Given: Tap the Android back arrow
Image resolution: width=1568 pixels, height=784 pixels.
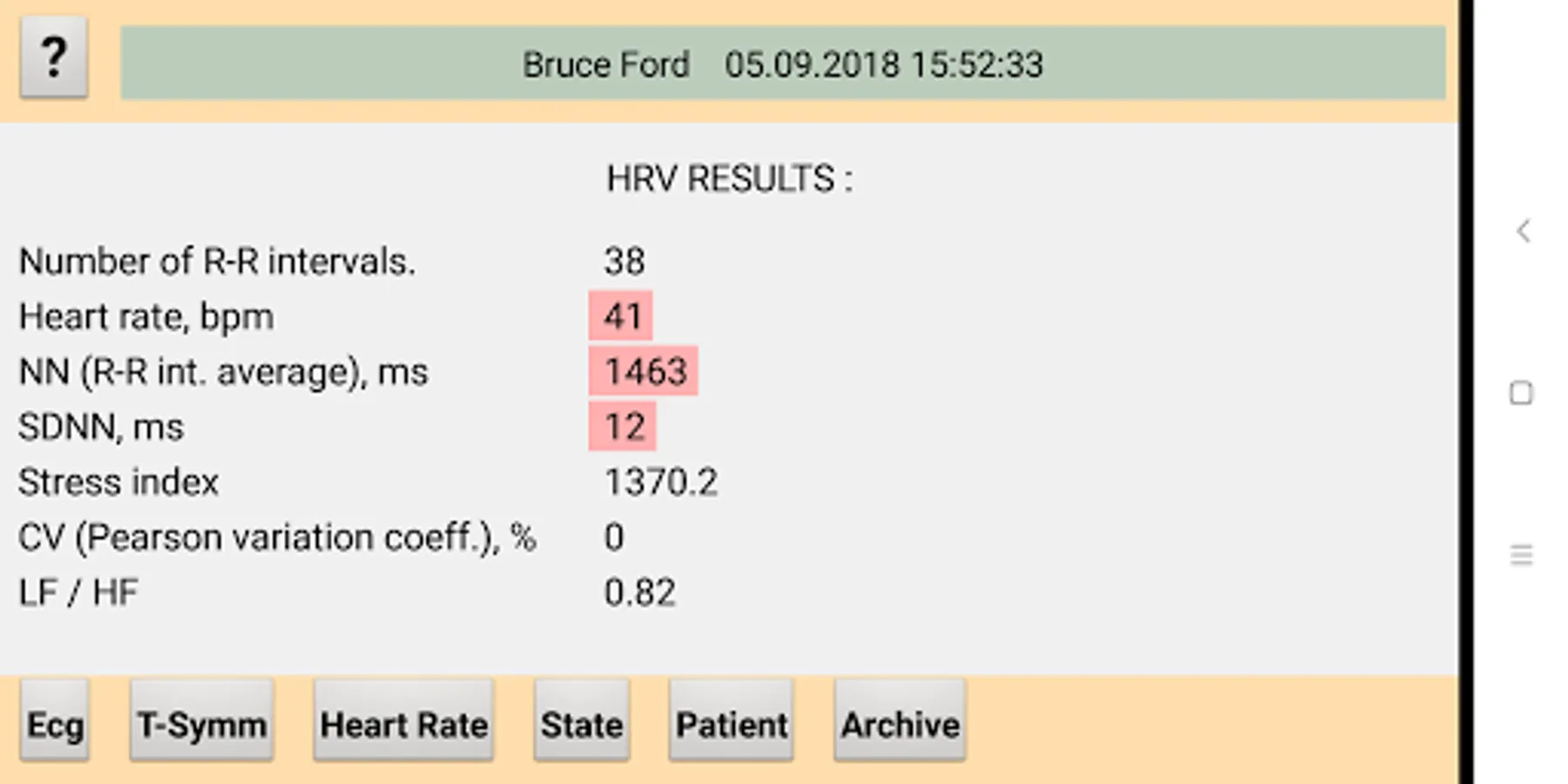Looking at the screenshot, I should tap(1523, 231).
